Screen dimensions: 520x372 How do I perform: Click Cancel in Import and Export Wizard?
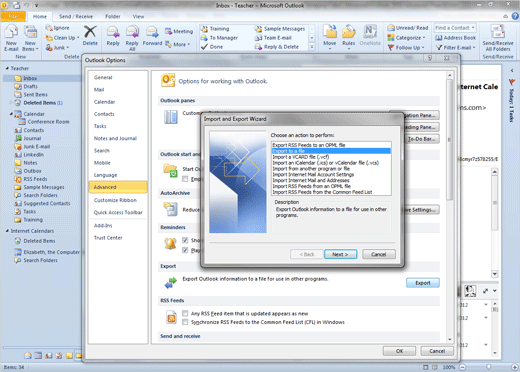[x=379, y=254]
